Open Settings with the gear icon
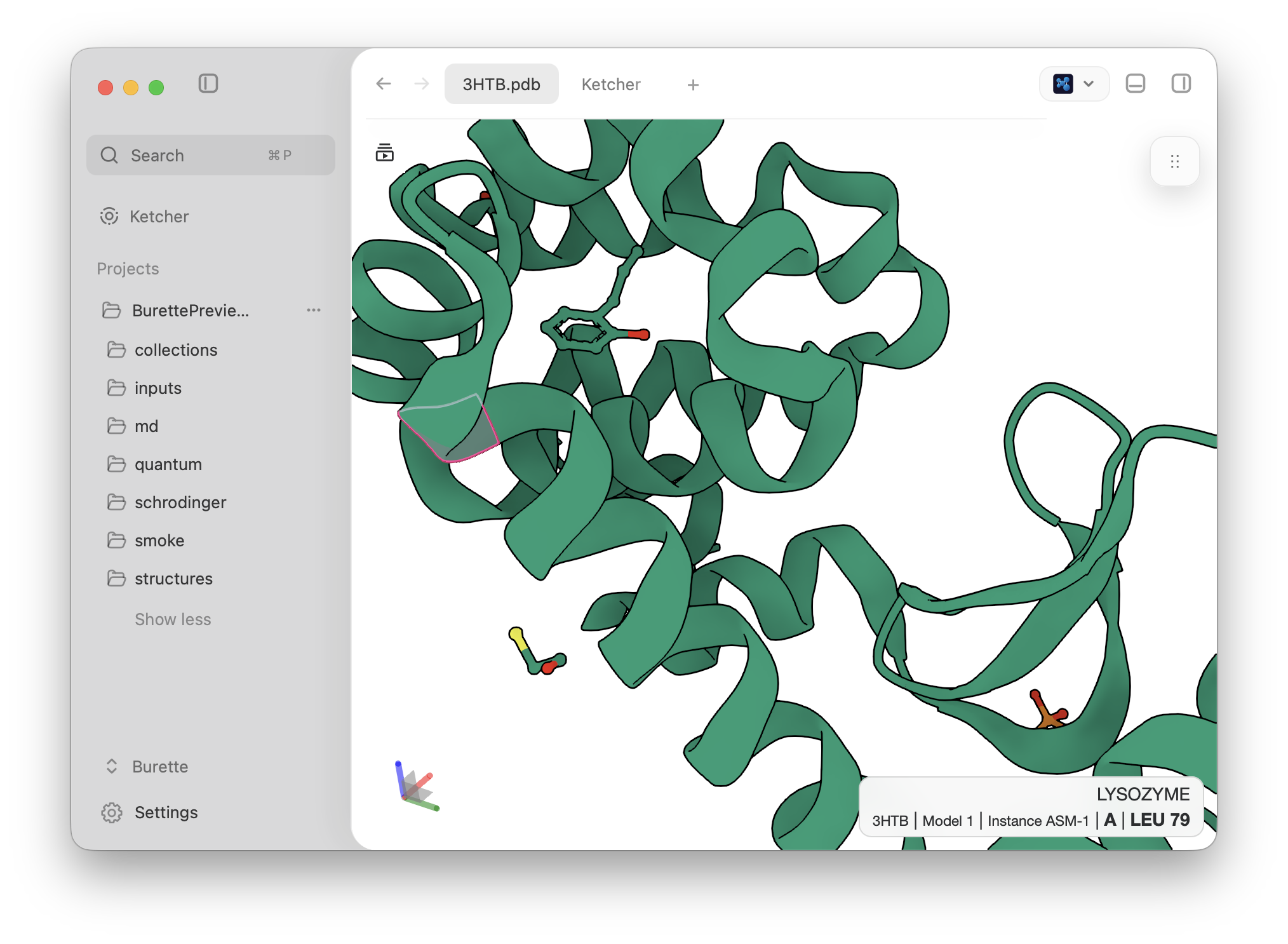1288x944 pixels. (x=112, y=813)
